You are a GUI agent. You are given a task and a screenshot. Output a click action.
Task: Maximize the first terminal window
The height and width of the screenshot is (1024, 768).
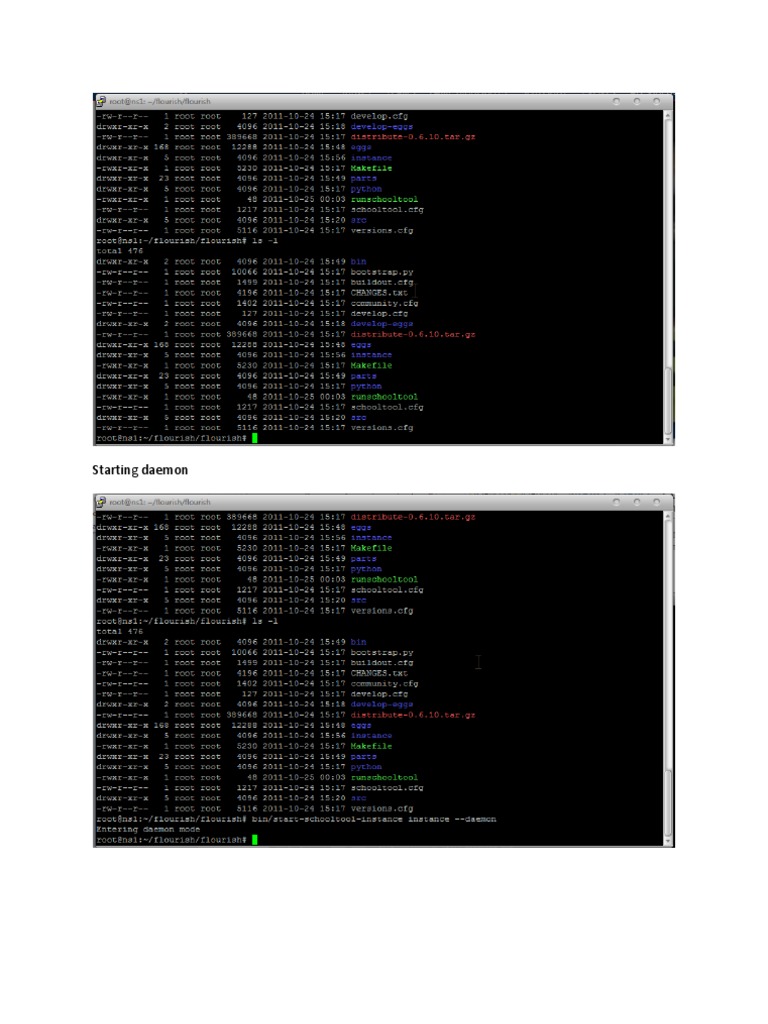[x=636, y=101]
